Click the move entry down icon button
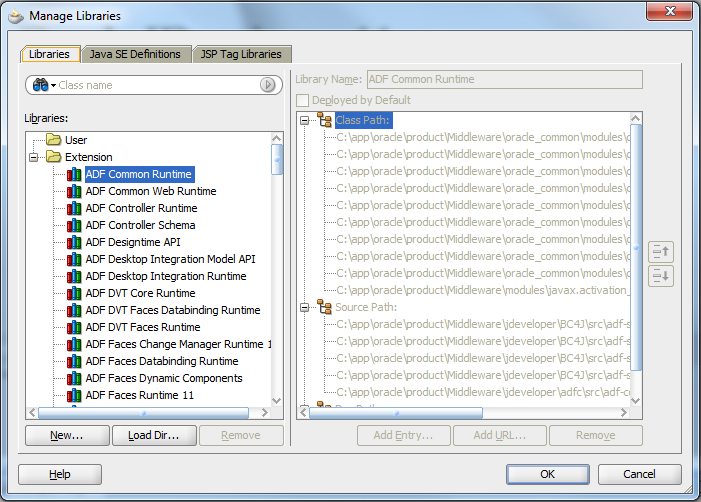 click(x=661, y=275)
